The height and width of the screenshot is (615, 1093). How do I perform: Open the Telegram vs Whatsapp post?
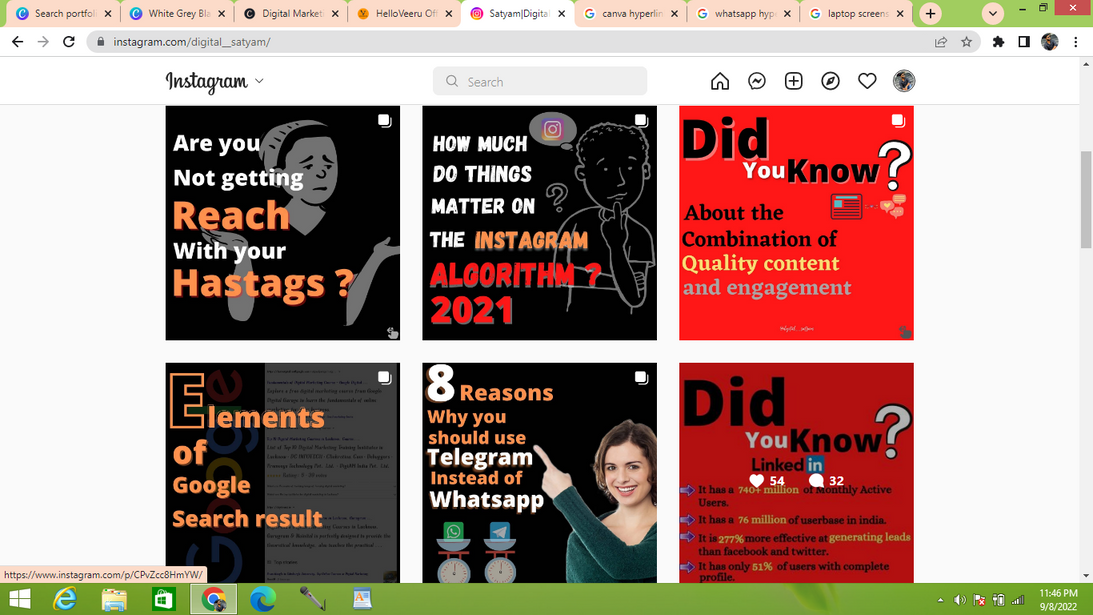pyautogui.click(x=539, y=472)
